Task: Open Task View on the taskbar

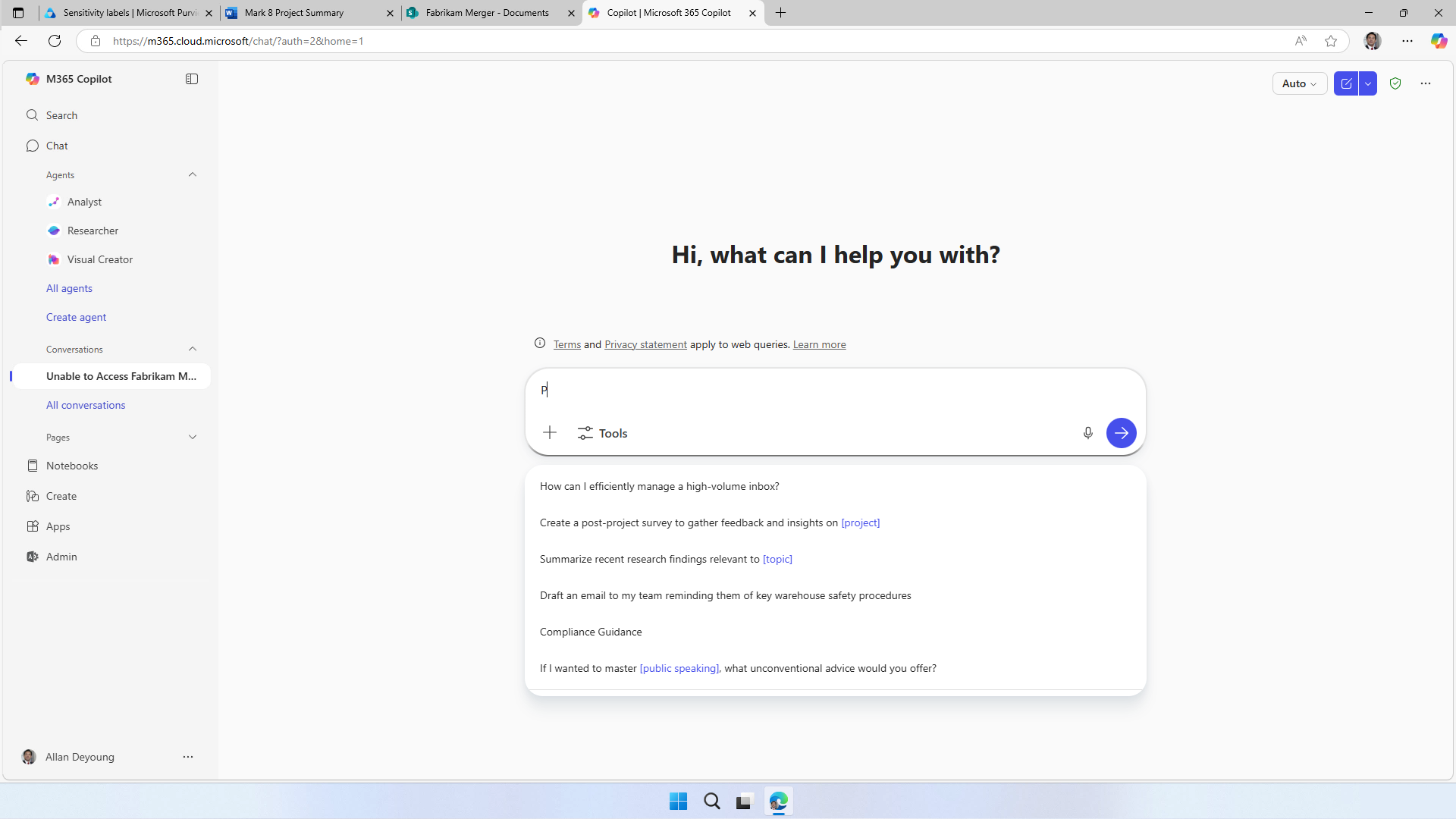Action: point(744,801)
